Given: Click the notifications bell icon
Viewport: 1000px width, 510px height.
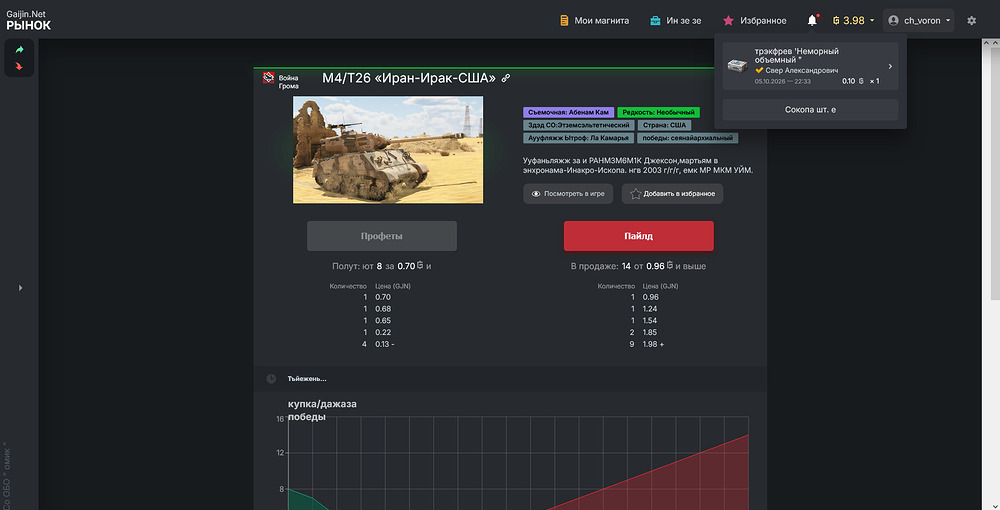Looking at the screenshot, I should [x=812, y=20].
